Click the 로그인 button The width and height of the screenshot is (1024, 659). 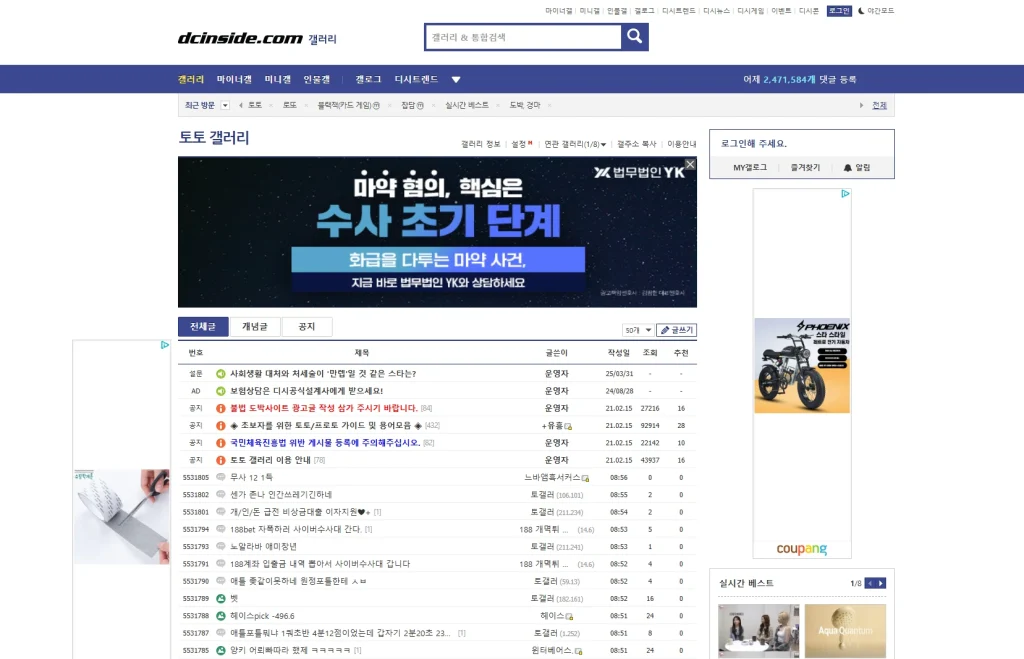839,10
